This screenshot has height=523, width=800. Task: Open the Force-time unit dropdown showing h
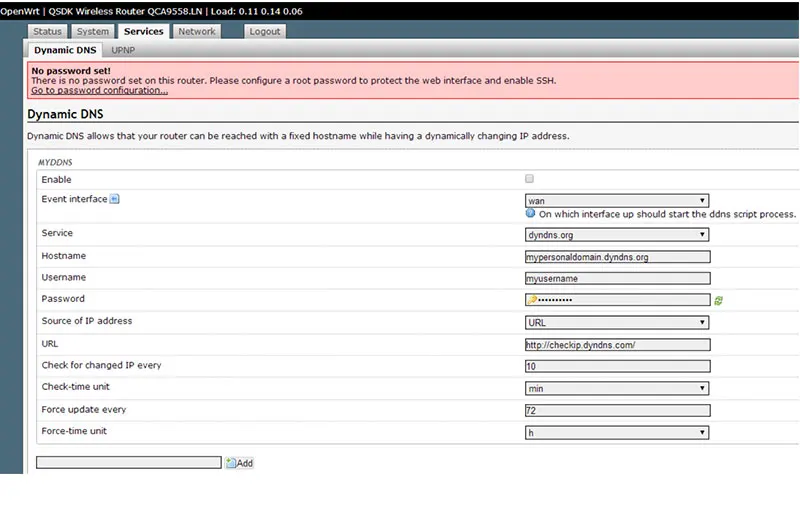click(617, 433)
